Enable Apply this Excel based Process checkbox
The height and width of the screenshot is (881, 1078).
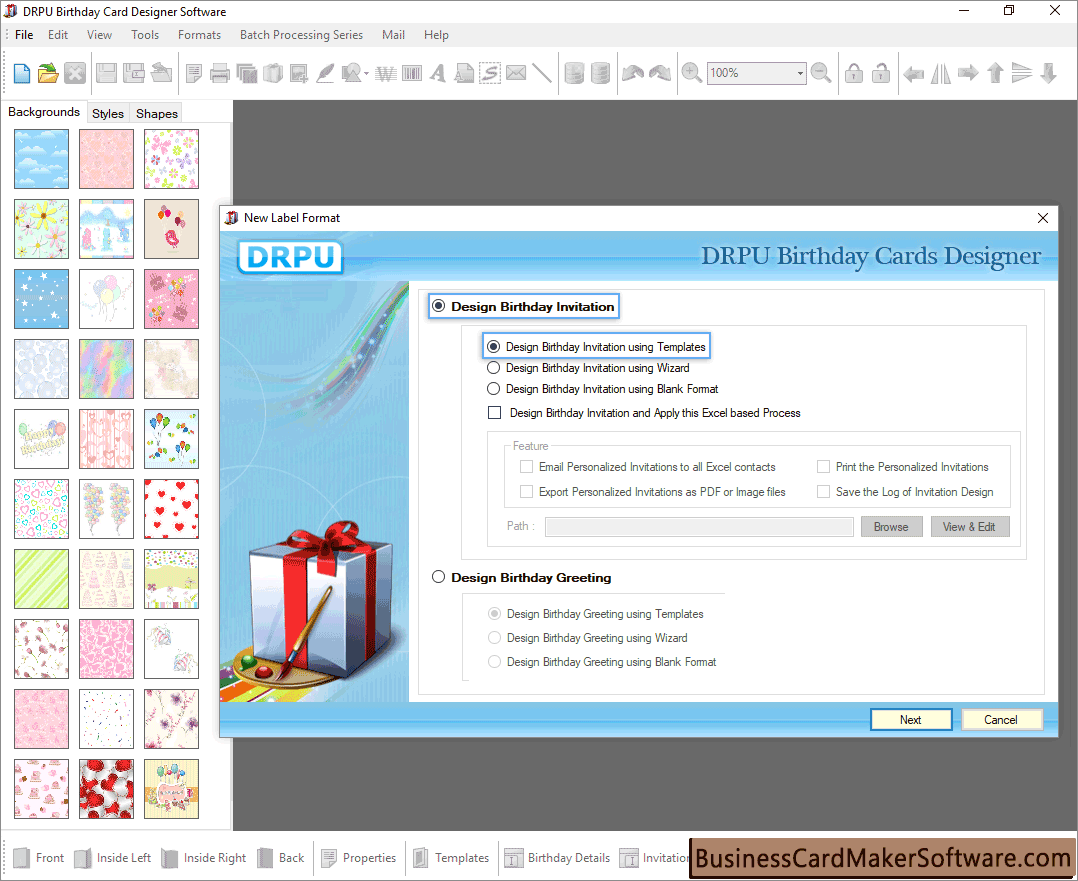(494, 413)
